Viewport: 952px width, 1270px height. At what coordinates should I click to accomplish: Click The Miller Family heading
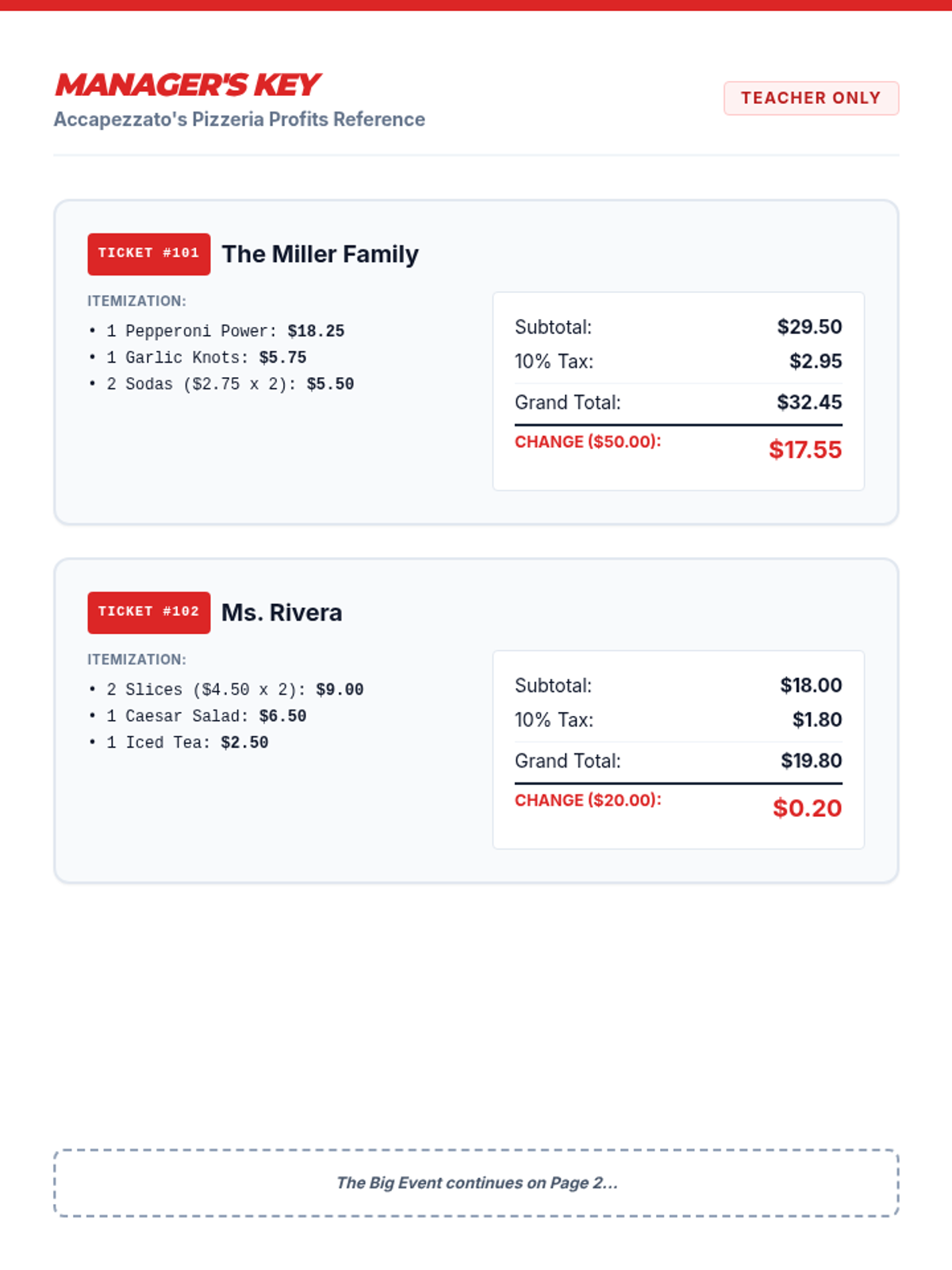[320, 254]
